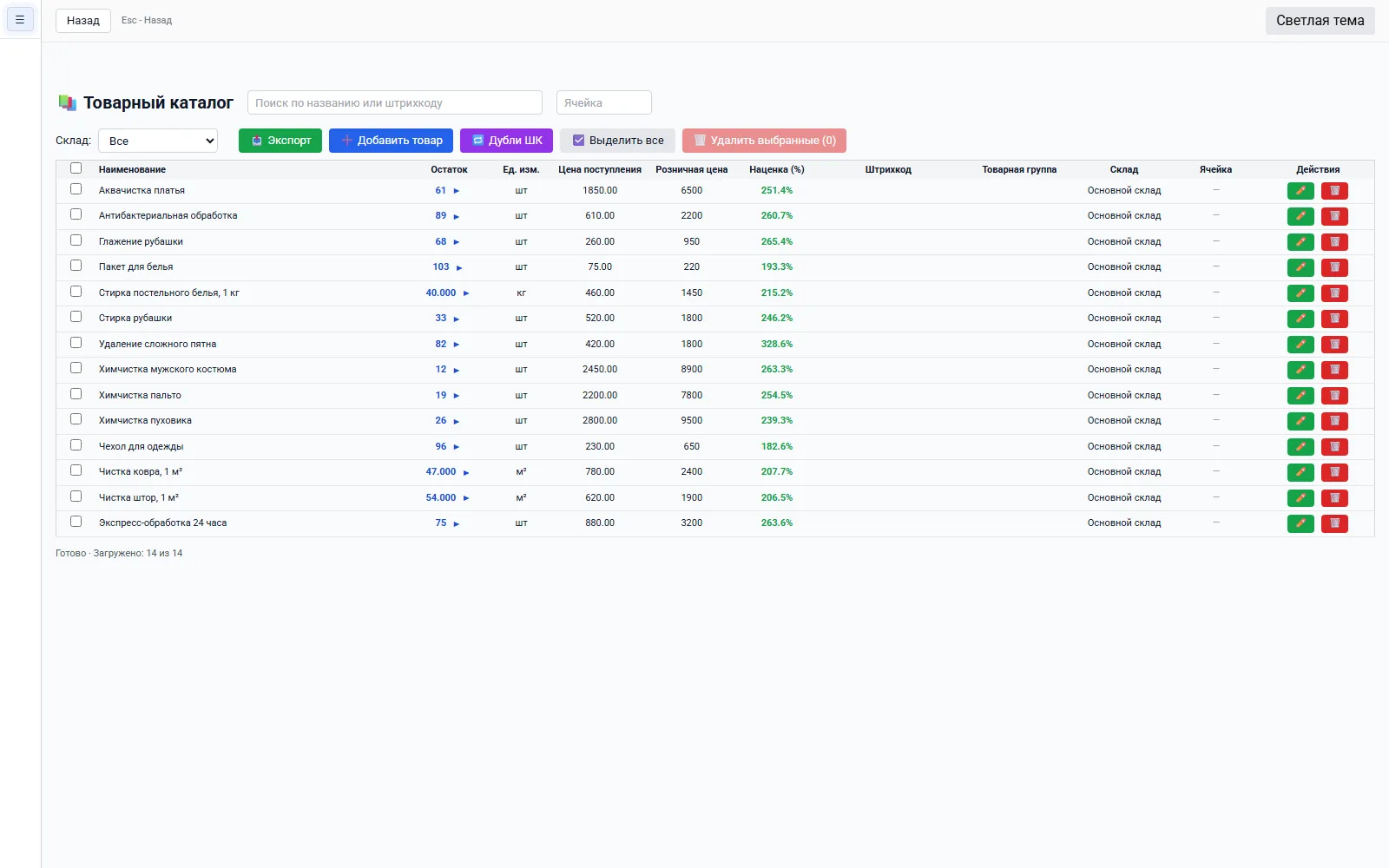
Task: Open the hamburger sidebar menu
Action: coord(20,19)
